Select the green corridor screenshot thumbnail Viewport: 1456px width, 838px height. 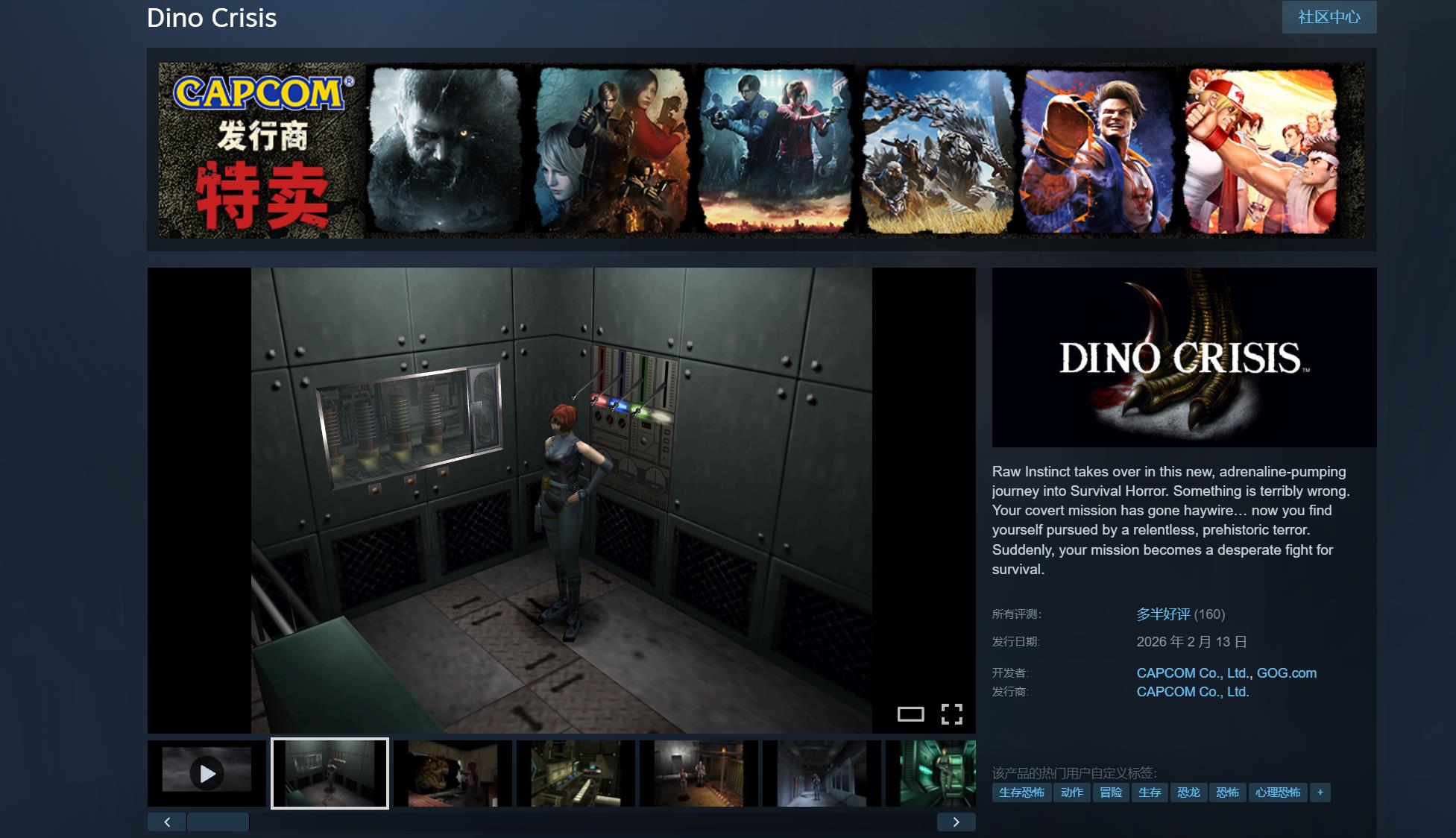pyautogui.click(x=930, y=773)
